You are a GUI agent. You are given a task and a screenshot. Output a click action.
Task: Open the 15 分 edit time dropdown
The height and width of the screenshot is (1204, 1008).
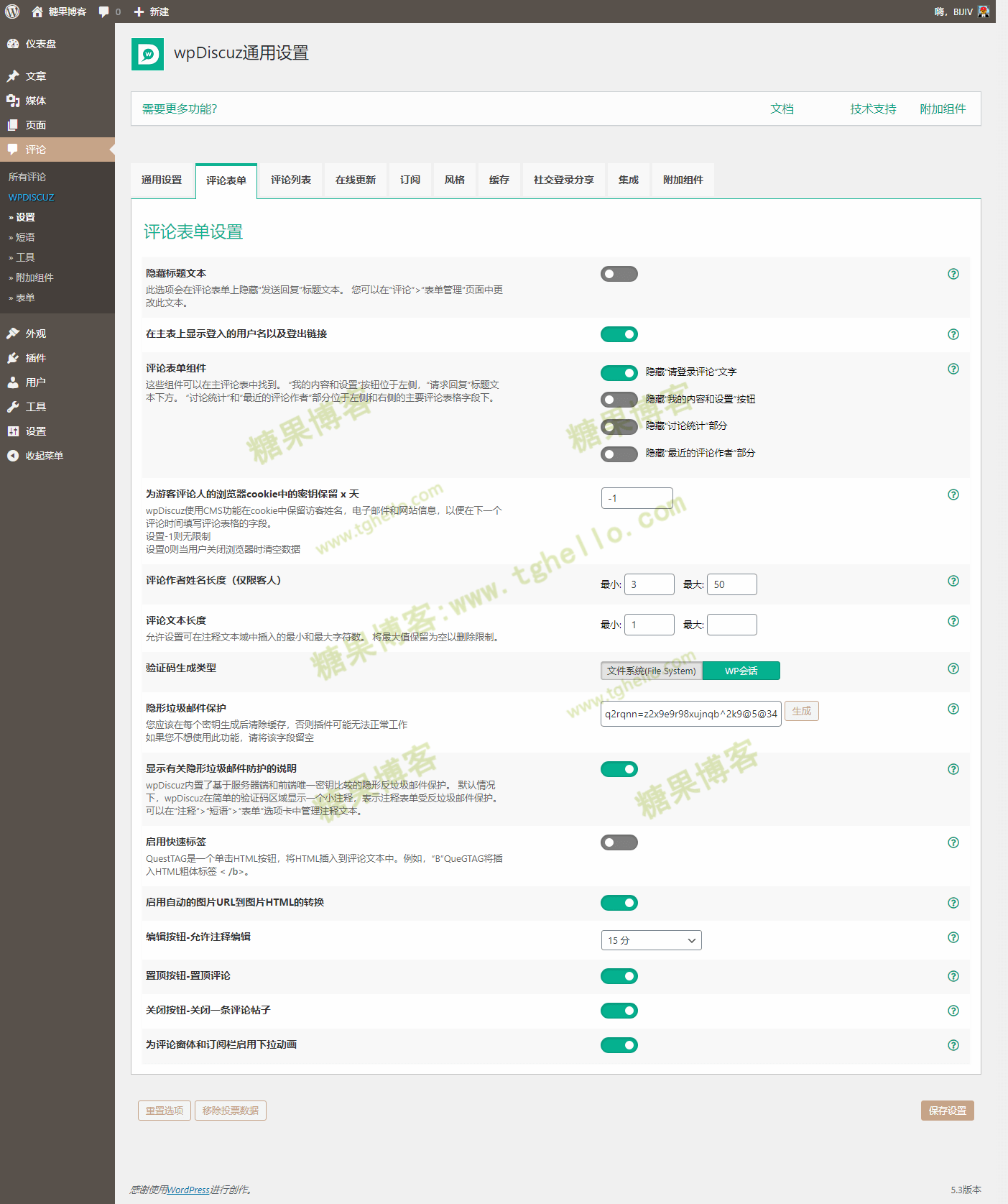coord(651,940)
